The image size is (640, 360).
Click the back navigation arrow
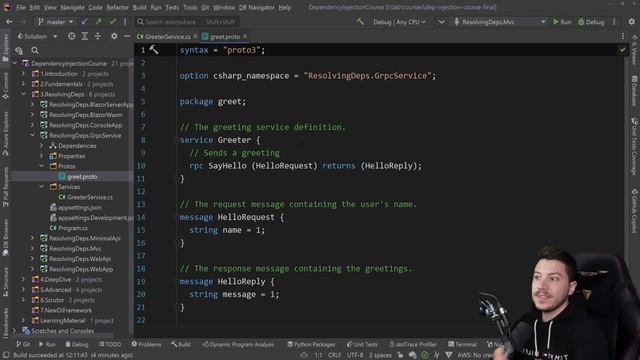pyautogui.click(x=9, y=22)
